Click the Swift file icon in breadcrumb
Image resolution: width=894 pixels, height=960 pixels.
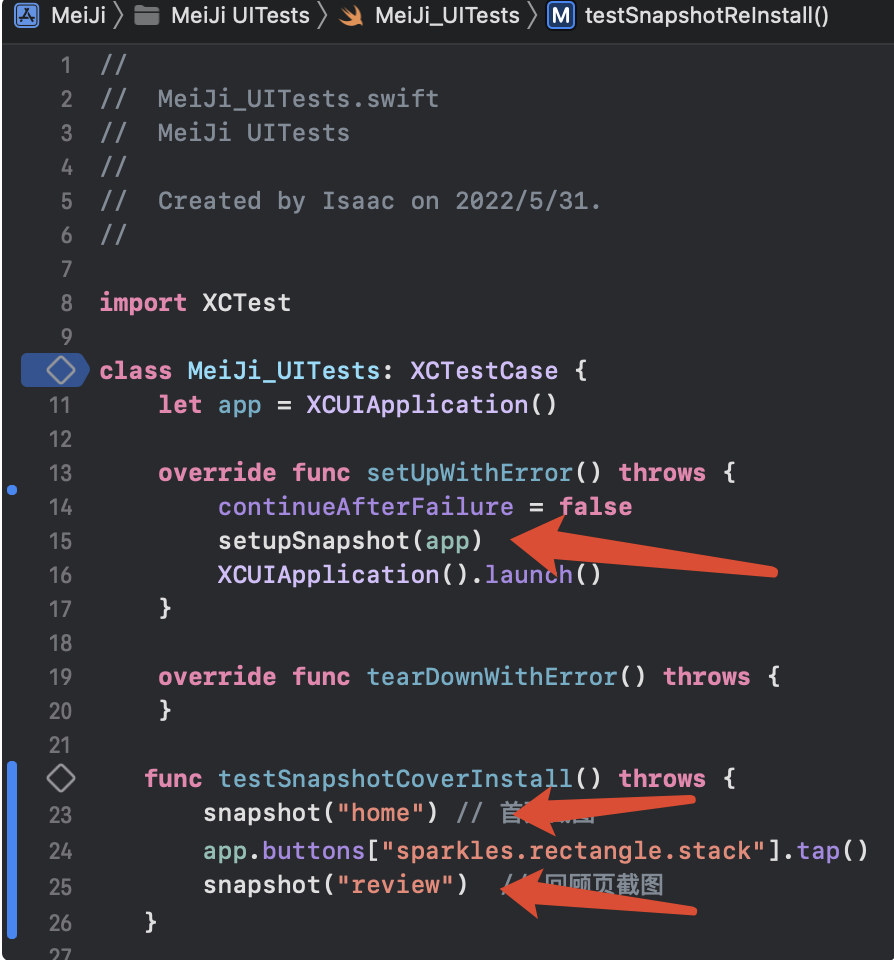click(x=351, y=15)
